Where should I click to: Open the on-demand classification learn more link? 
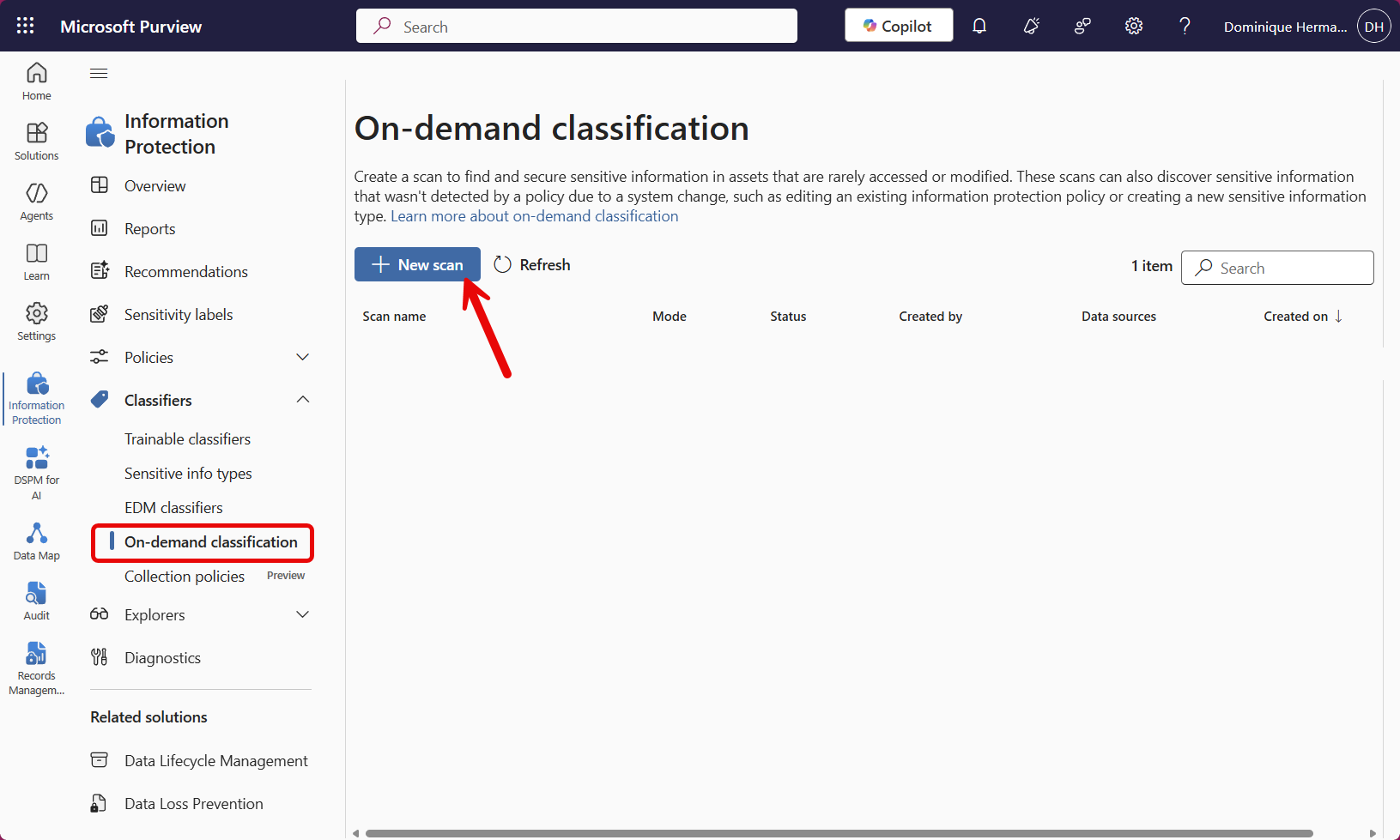pos(534,215)
